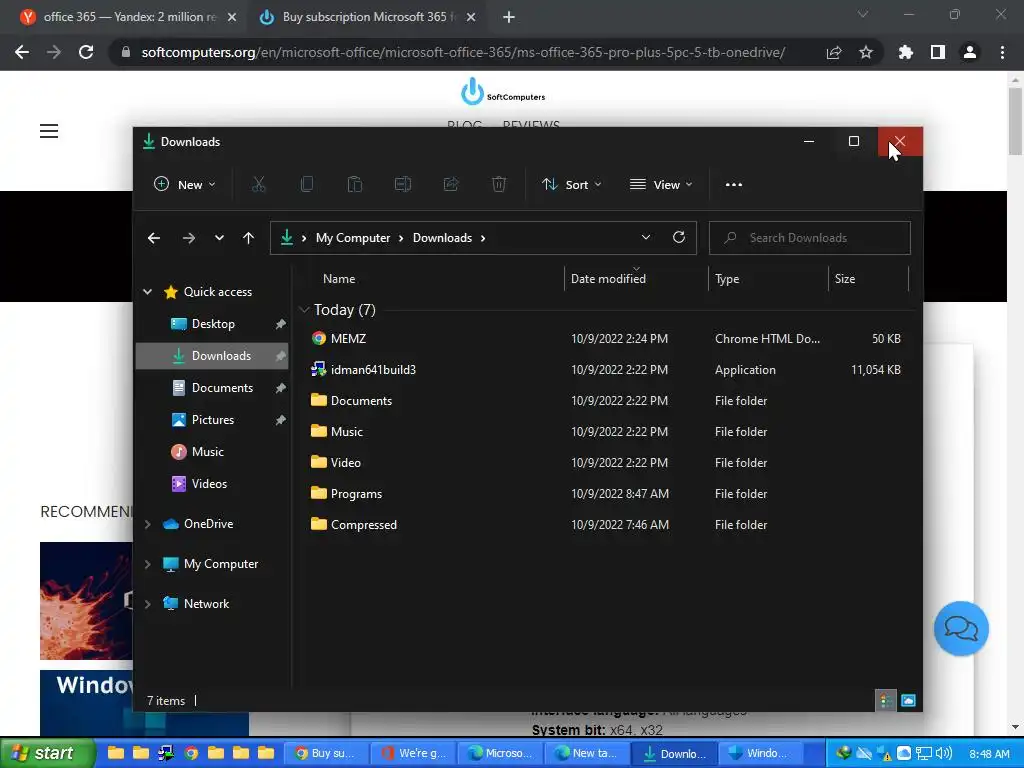Open Desktop in Quick access

(213, 324)
